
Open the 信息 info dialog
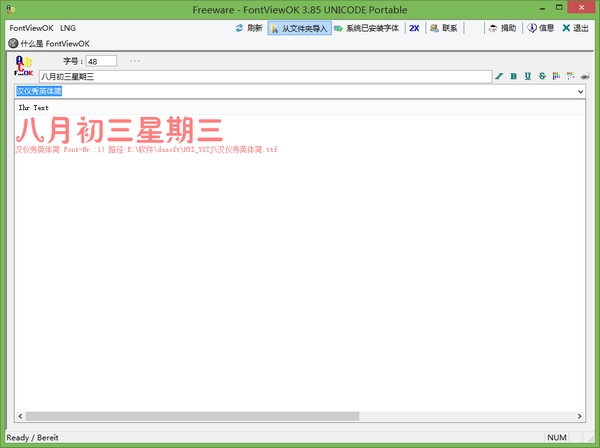coord(540,28)
